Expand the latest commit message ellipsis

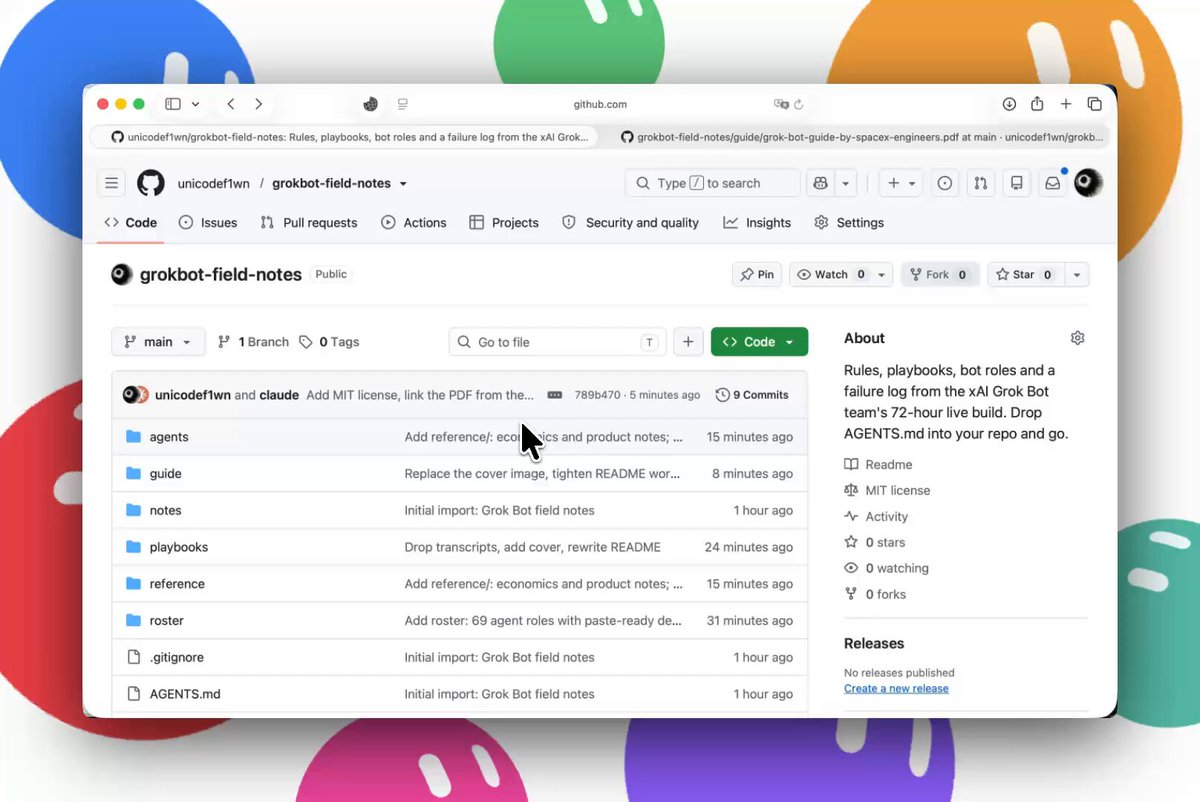point(555,395)
